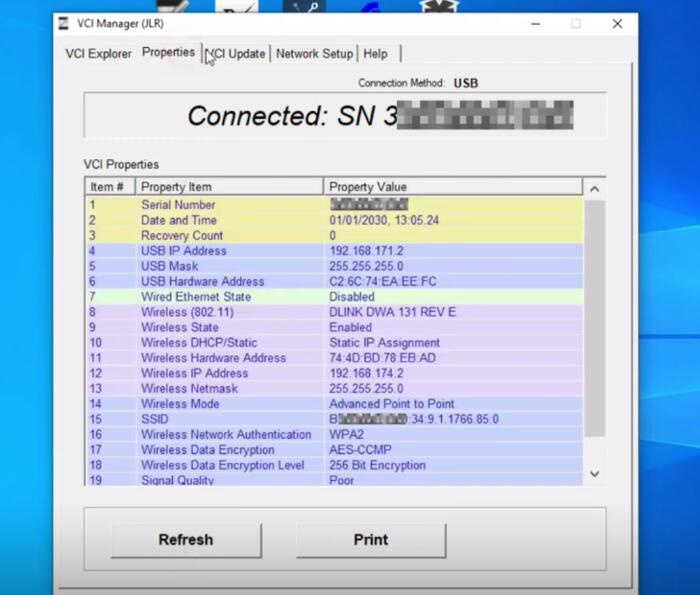
Task: Click the value 192.168.174.2
Action: point(366,373)
